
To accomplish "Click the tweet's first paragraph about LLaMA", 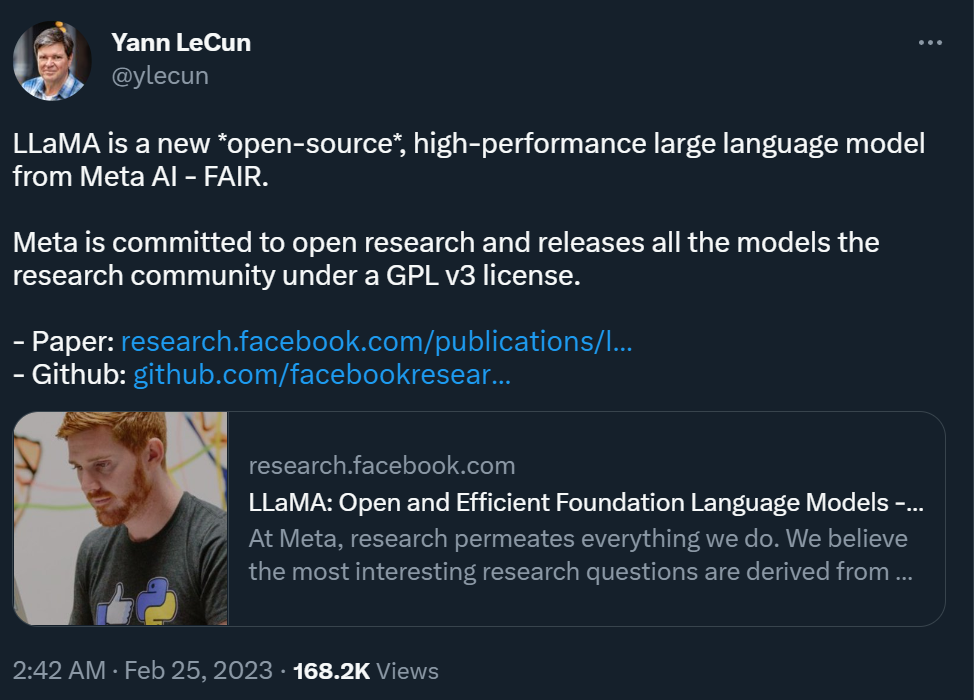I will coord(468,160).
